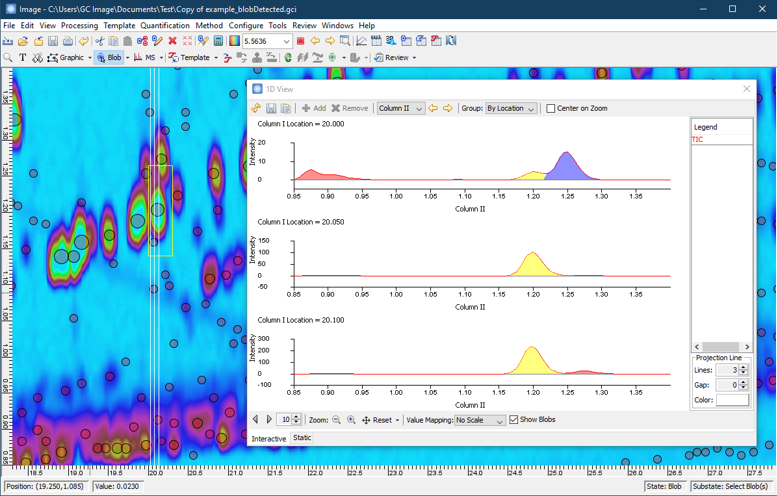The image size is (777, 496).
Task: Select the Blob tool in toolbar
Action: pyautogui.click(x=108, y=58)
